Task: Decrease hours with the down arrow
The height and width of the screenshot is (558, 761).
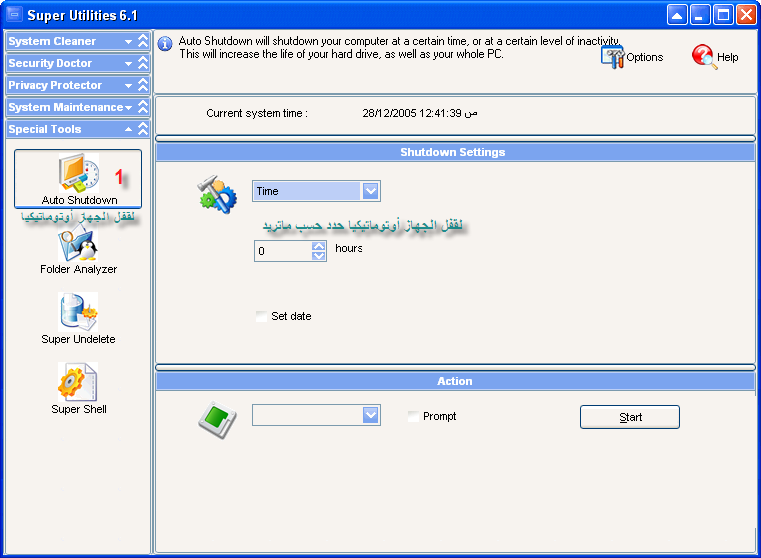Action: pos(318,256)
